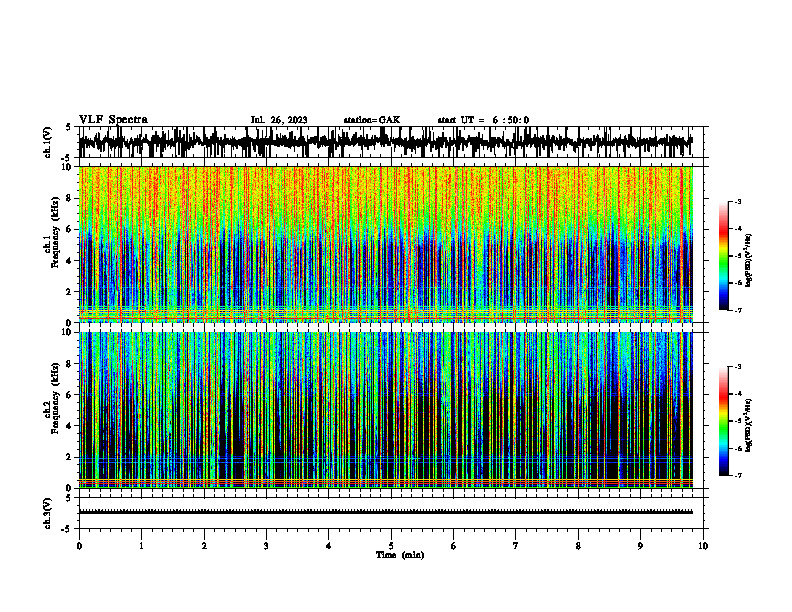Image resolution: width=792 pixels, height=612 pixels.
Task: Click the -7 label on ch.2 colorbar
Action: 738,476
